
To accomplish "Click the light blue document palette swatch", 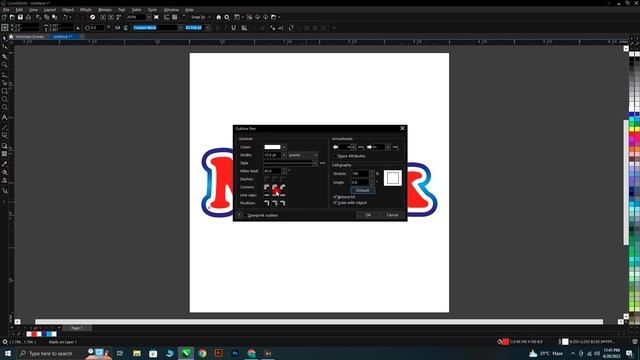I will [x=49, y=334].
